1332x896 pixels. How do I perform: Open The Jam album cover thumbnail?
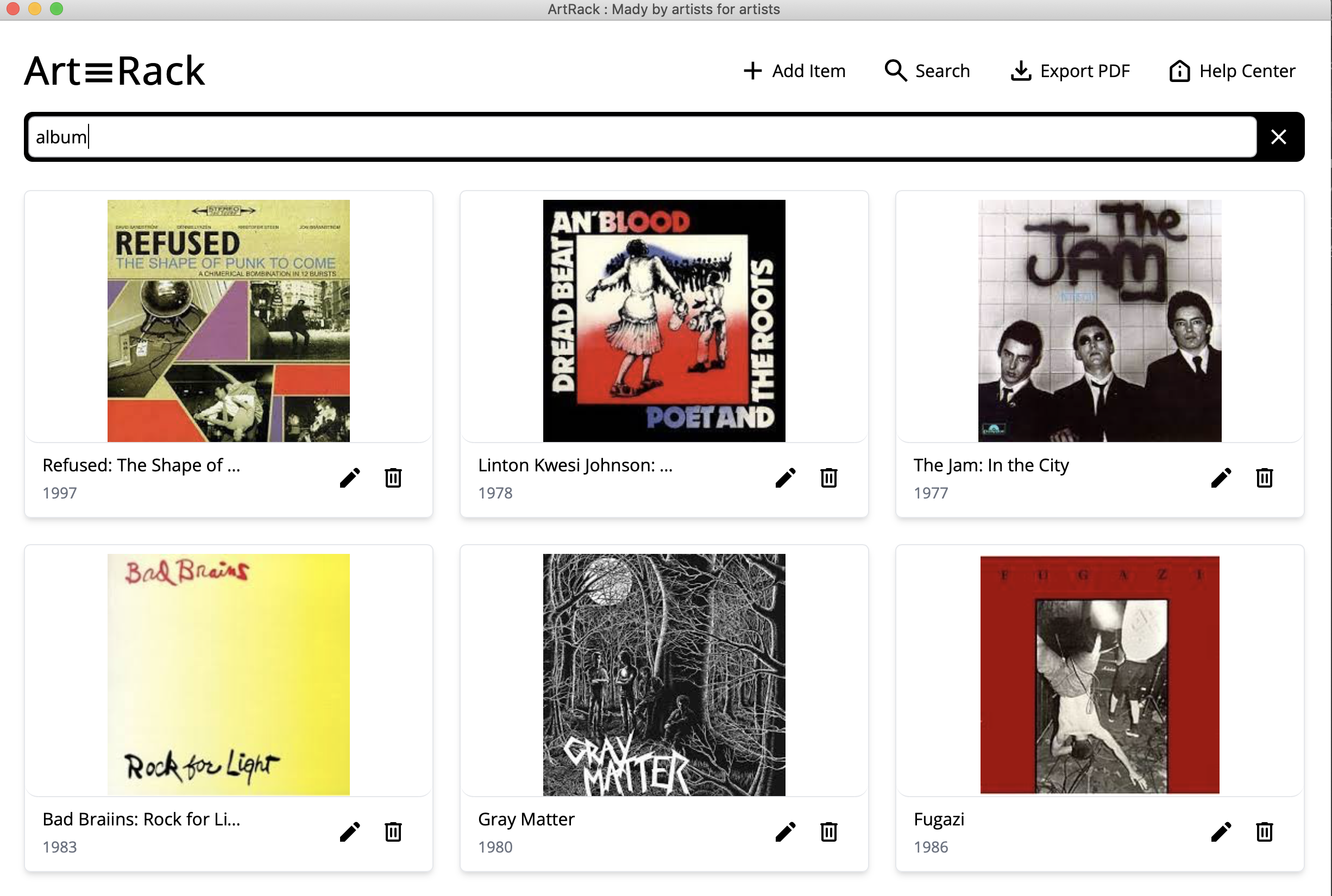coord(1100,320)
